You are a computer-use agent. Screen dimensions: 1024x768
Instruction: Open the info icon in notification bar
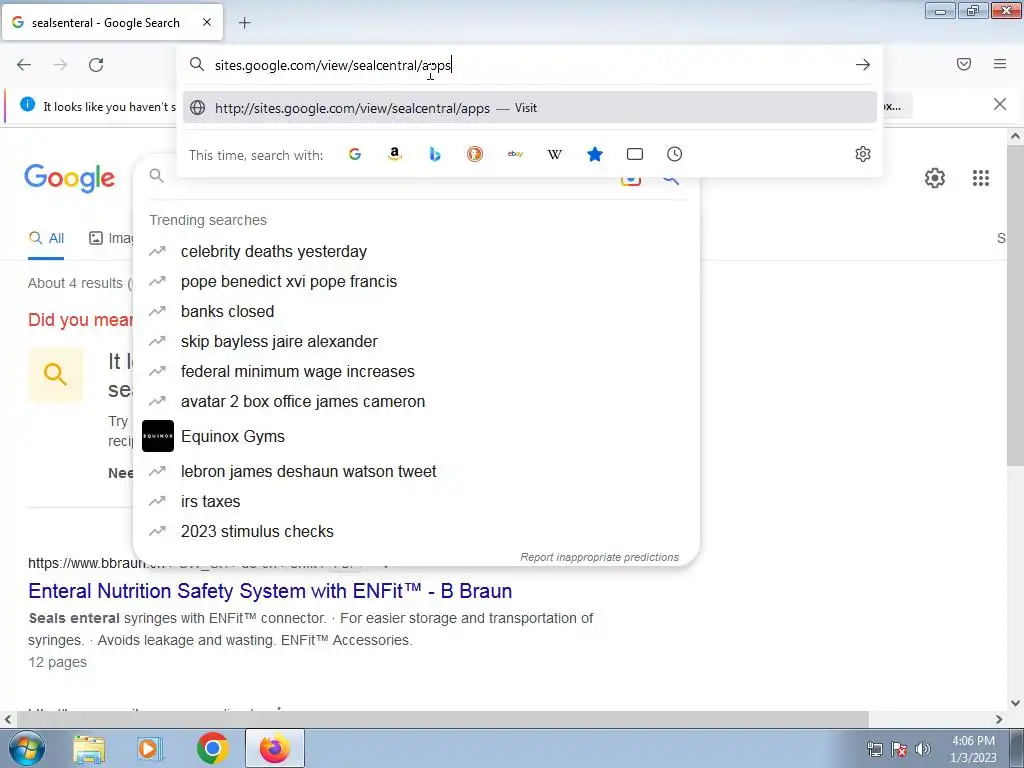coord(27,104)
